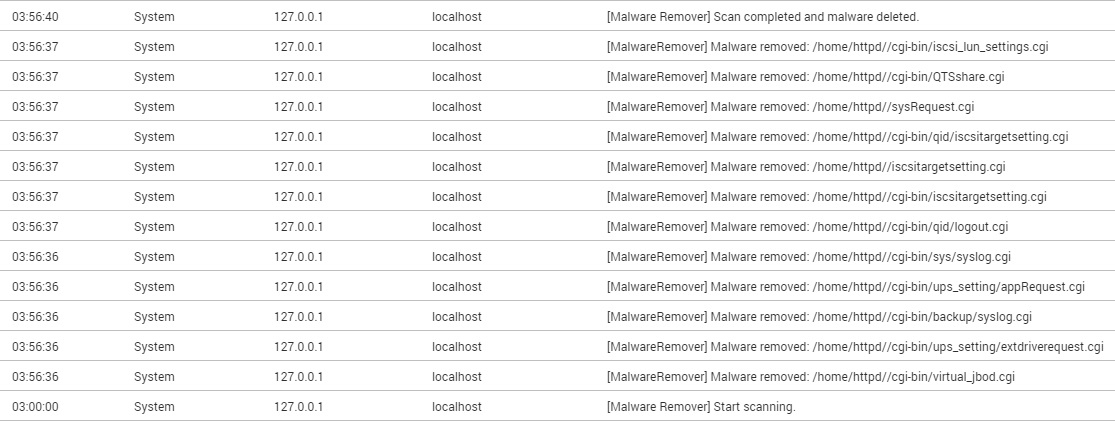Screen dimensions: 1115x421
Task: Click localhost in the virtual_jbod.cgi row
Action: click(x=457, y=376)
